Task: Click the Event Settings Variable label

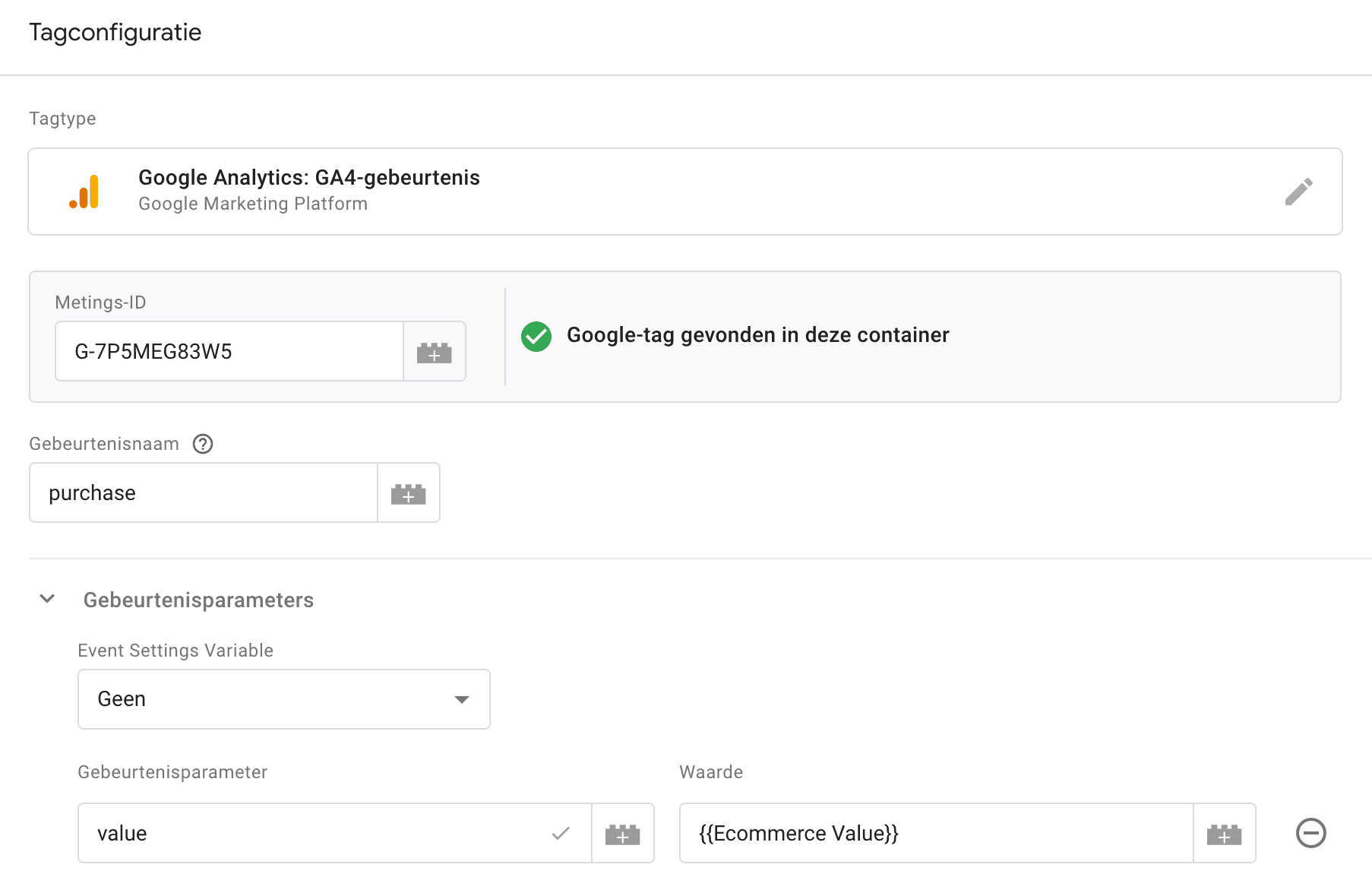Action: [x=175, y=651]
